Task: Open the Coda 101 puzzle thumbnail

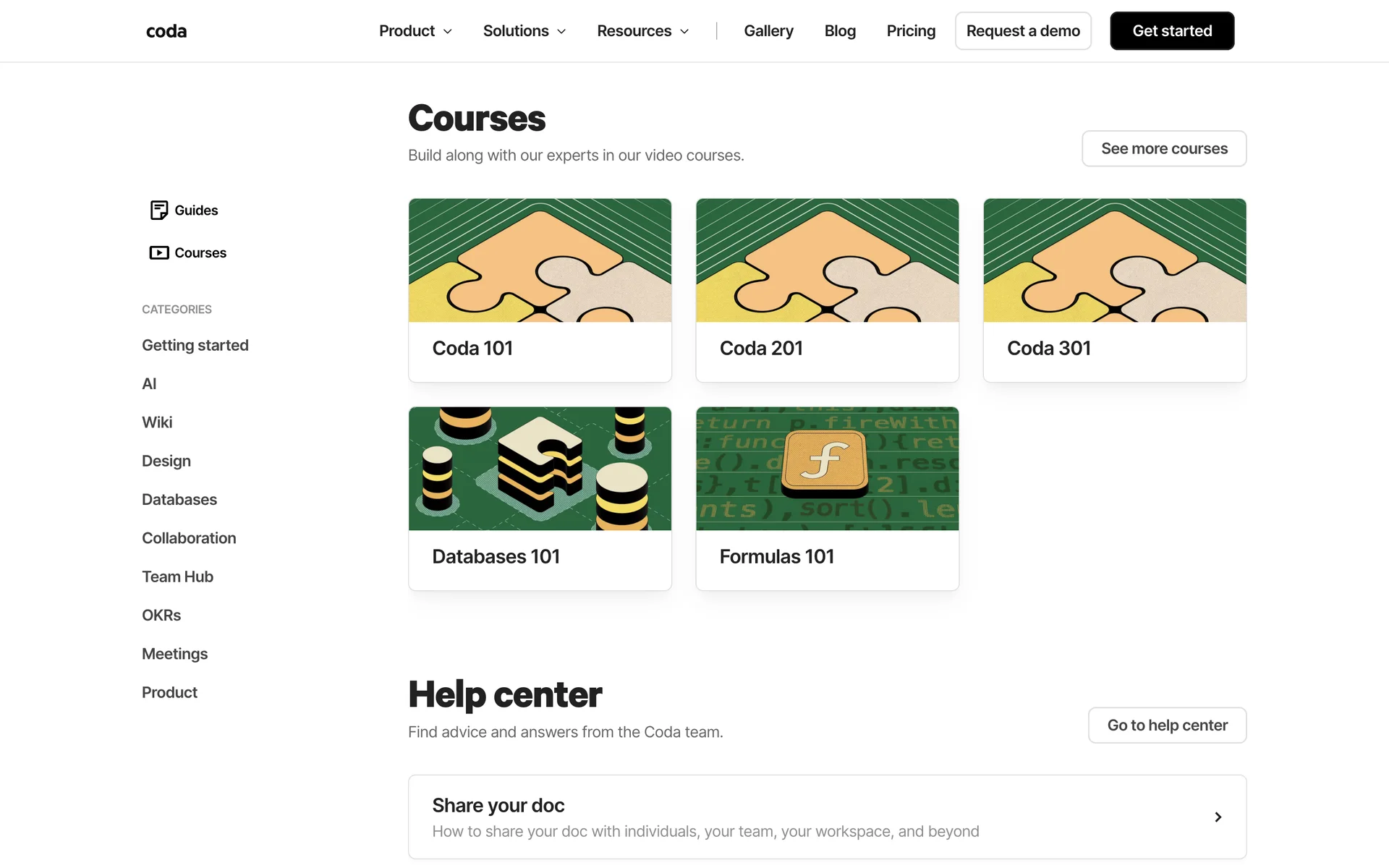Action: click(x=540, y=260)
